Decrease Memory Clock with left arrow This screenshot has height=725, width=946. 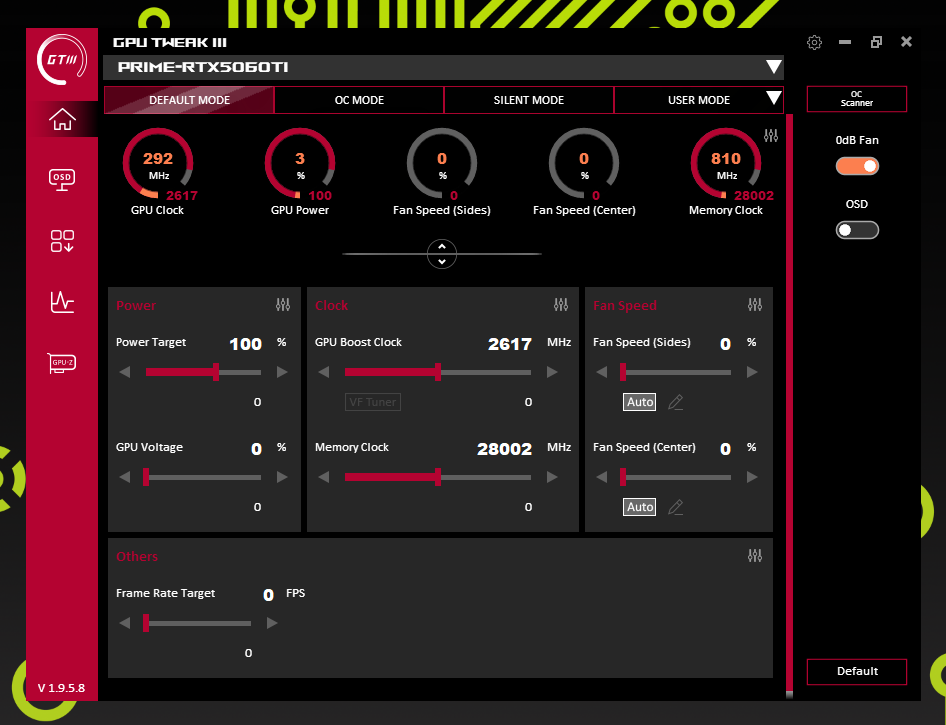tap(324, 477)
